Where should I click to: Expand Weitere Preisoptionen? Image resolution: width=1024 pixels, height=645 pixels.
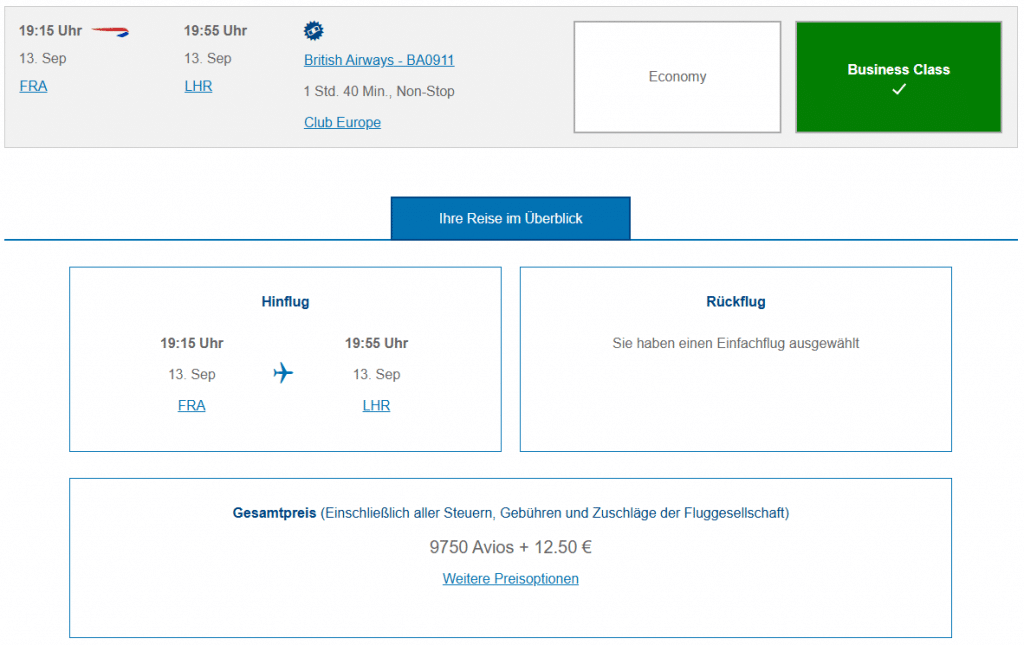click(510, 578)
